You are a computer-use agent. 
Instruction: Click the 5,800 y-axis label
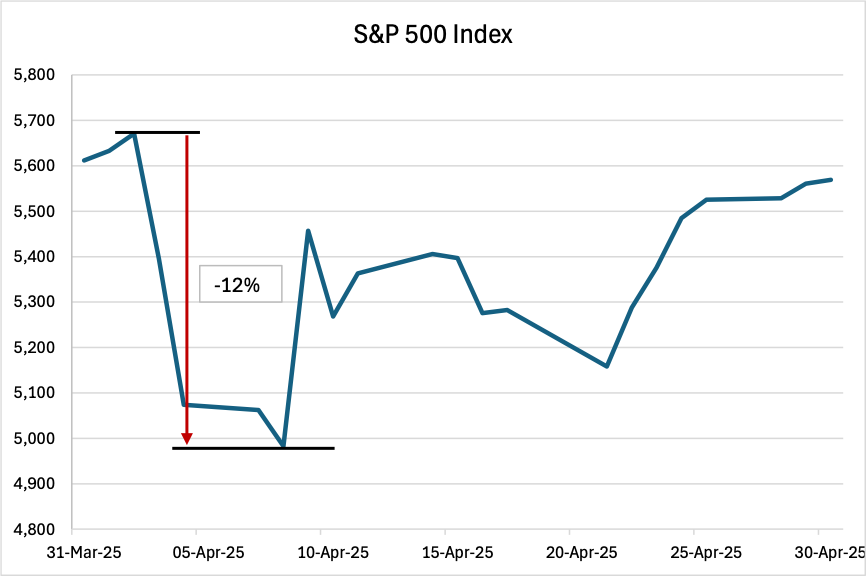click(x=34, y=75)
